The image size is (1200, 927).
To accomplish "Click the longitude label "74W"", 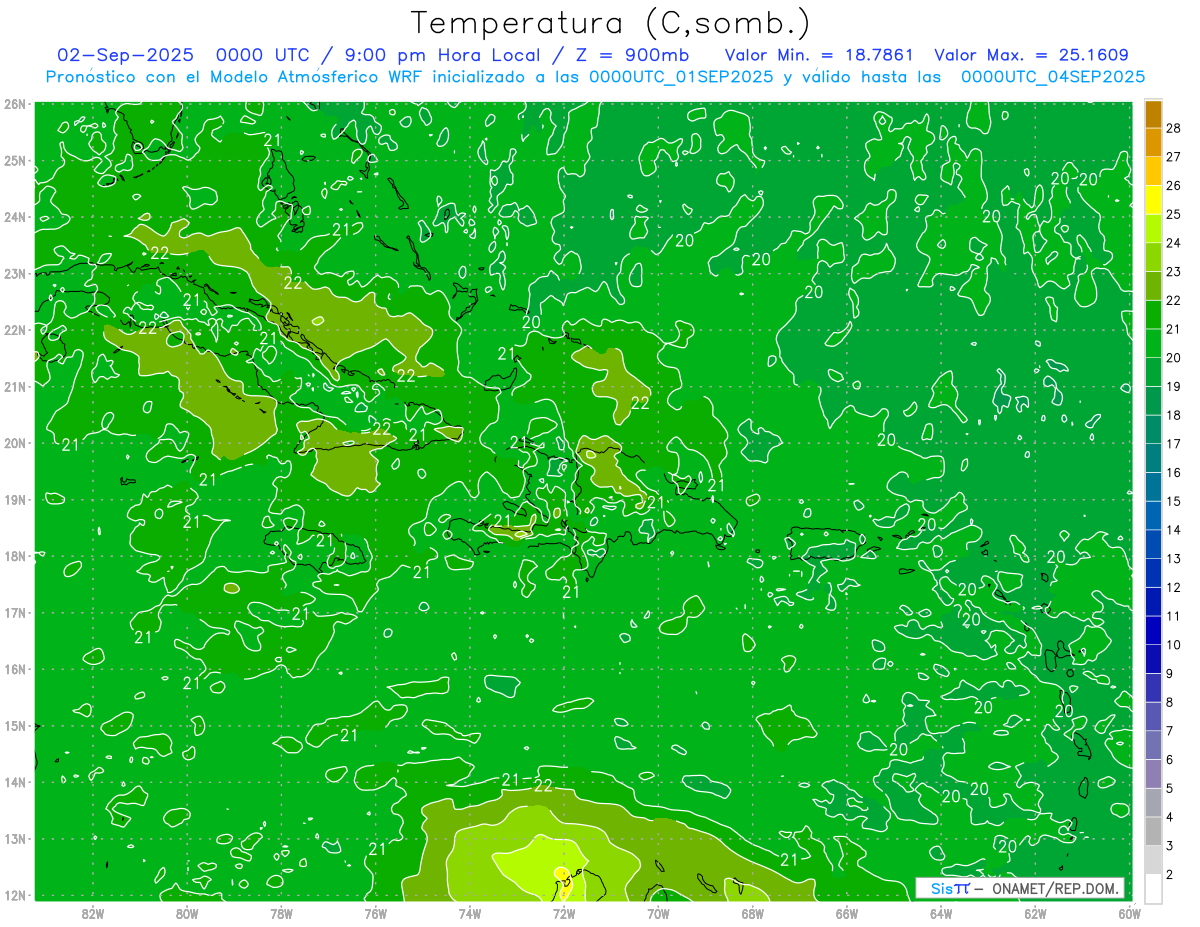I will click(x=469, y=912).
